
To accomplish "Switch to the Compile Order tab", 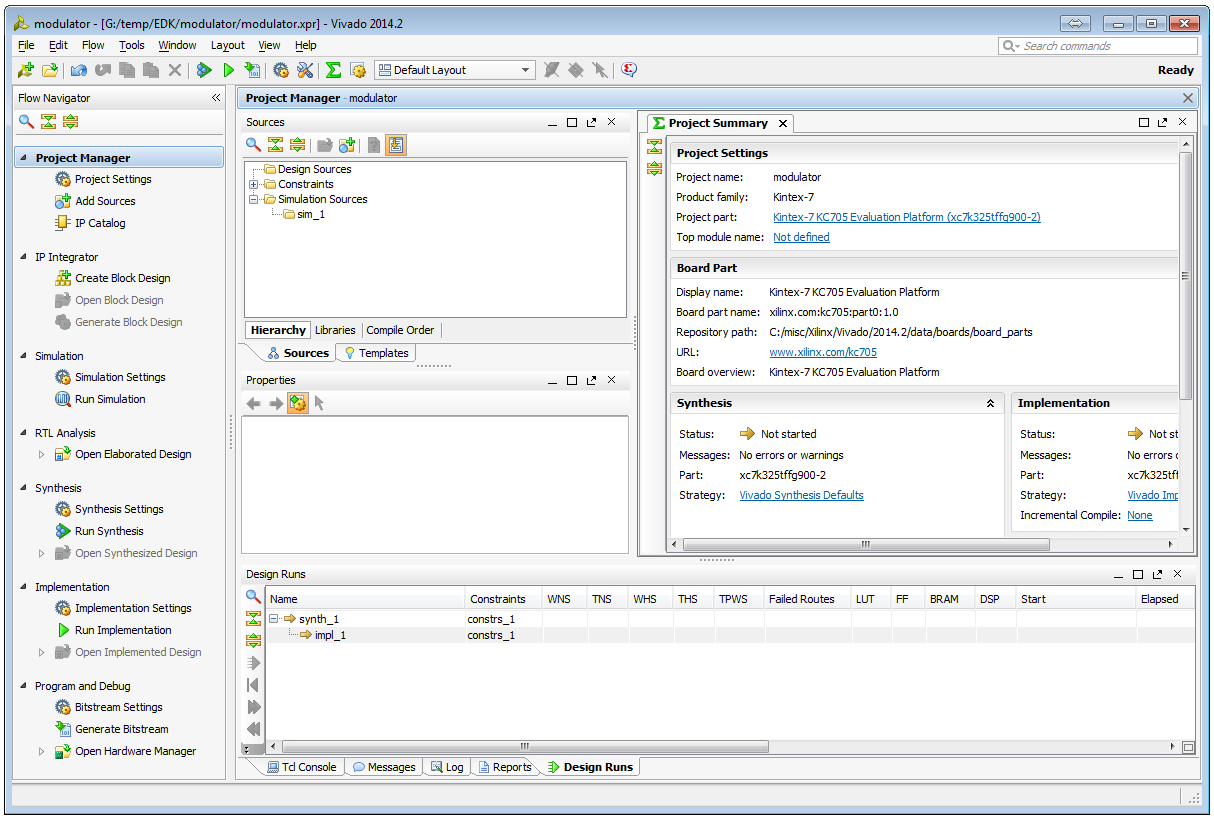I will point(400,330).
